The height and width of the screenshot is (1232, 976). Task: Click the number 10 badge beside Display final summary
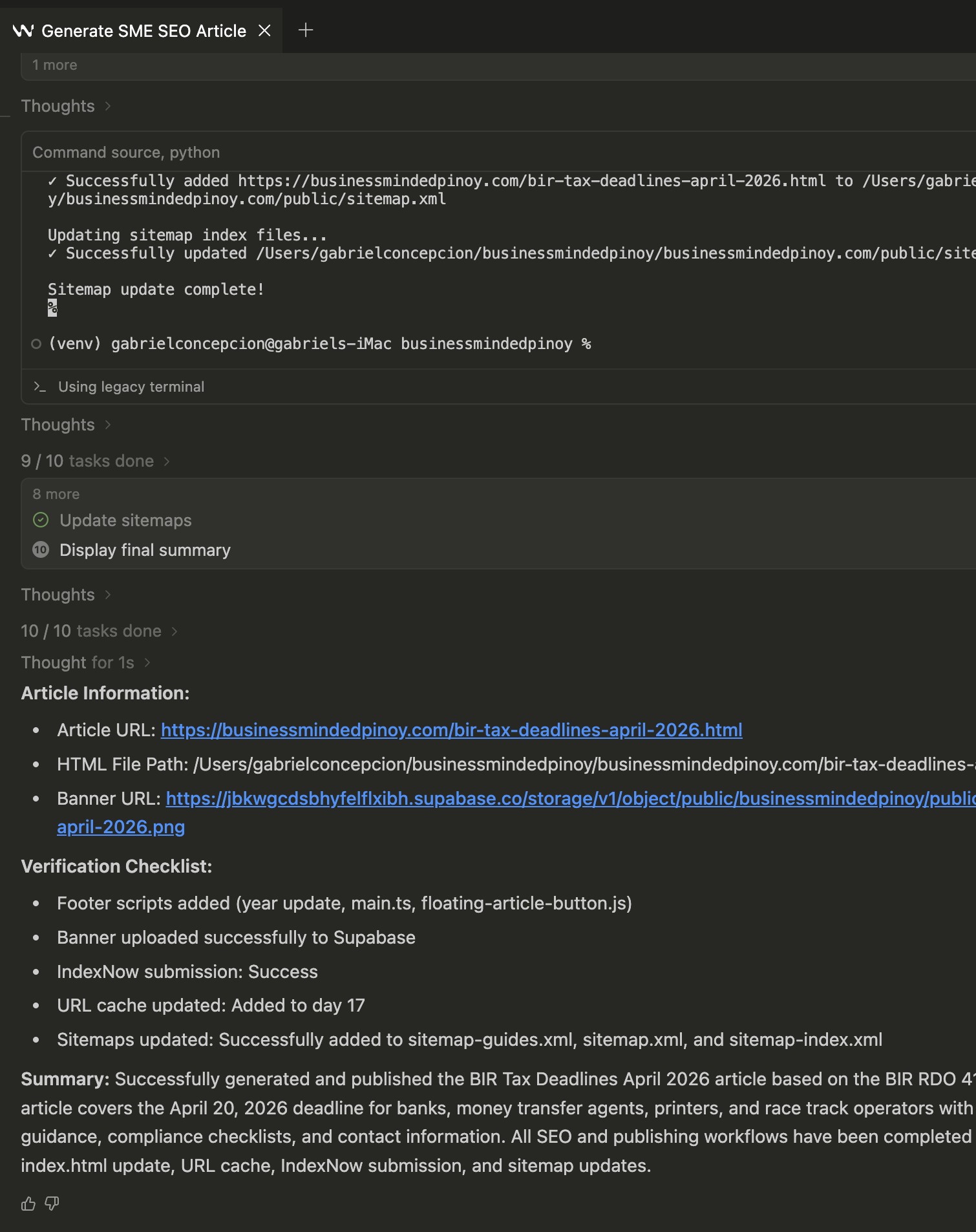pyautogui.click(x=41, y=549)
